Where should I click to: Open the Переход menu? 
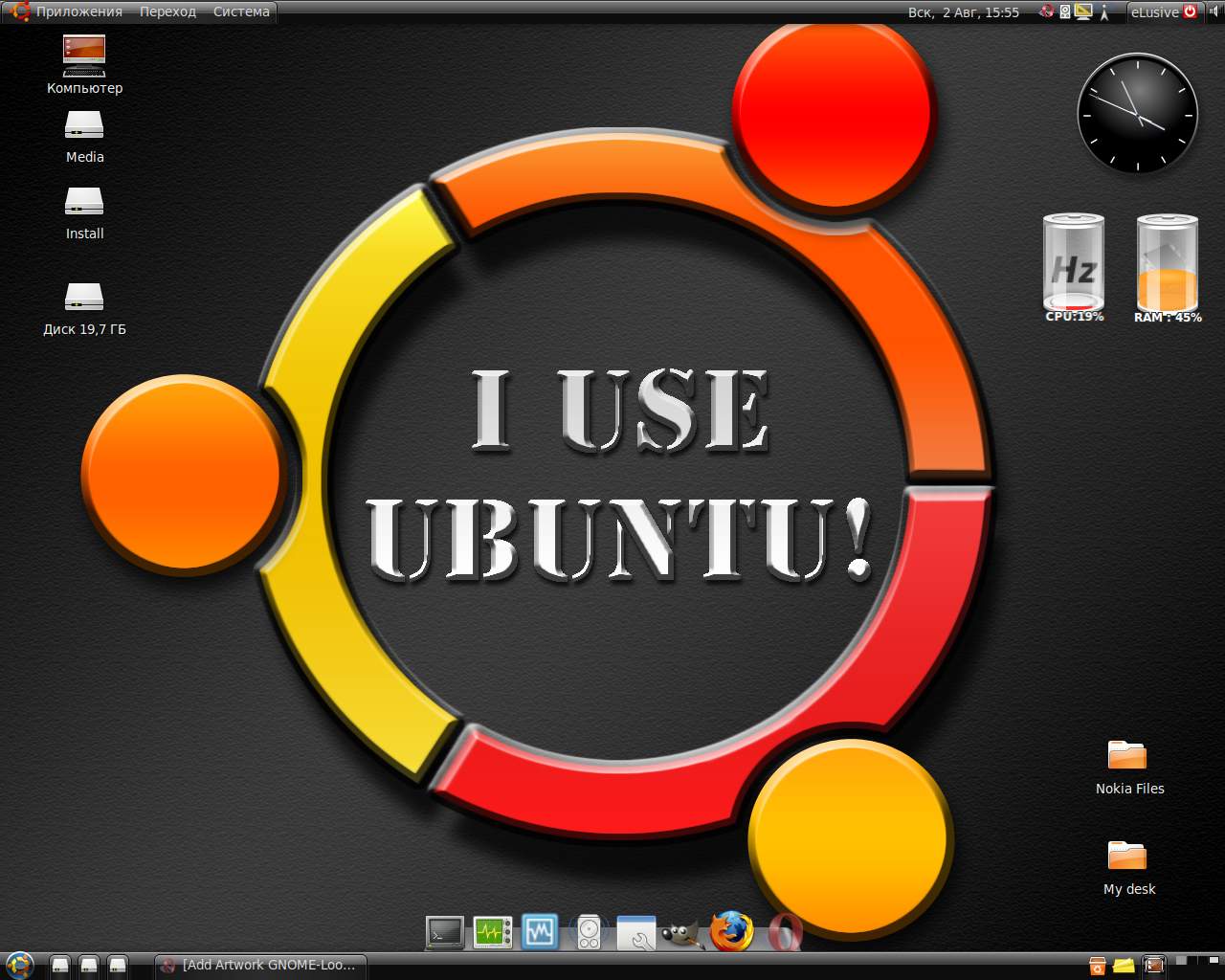tap(167, 11)
